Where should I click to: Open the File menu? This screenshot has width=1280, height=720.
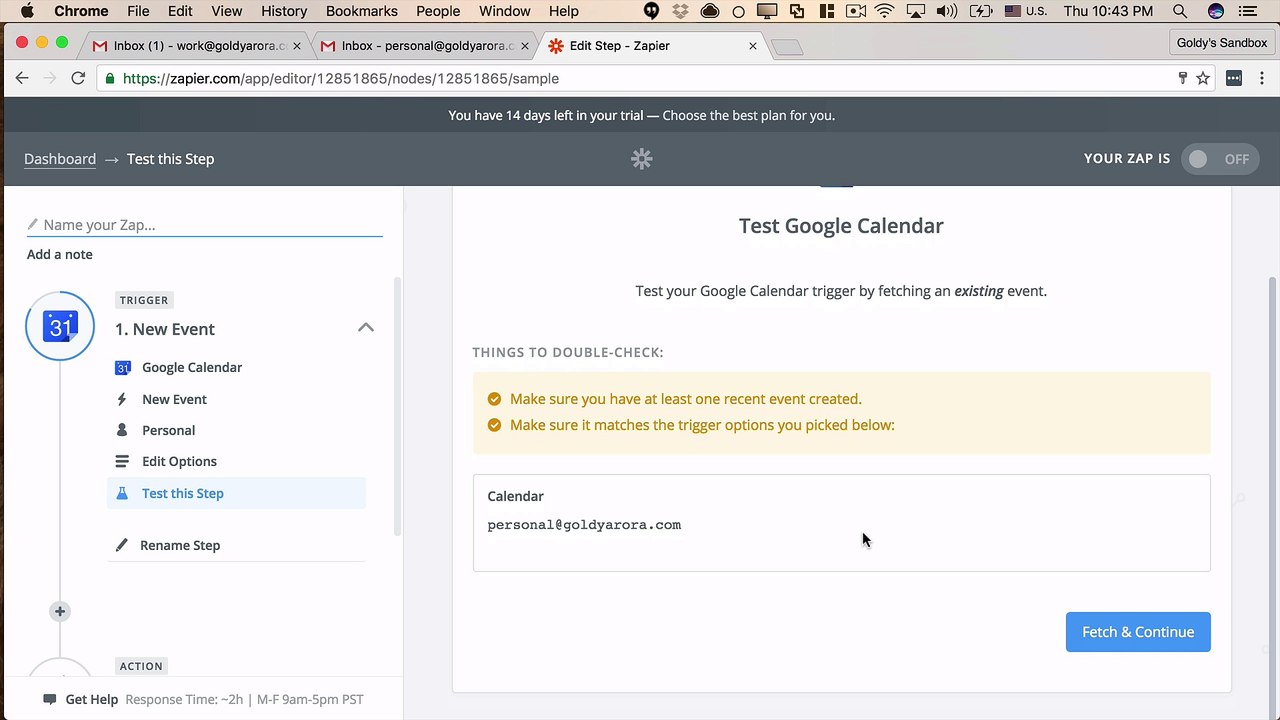pyautogui.click(x=138, y=11)
